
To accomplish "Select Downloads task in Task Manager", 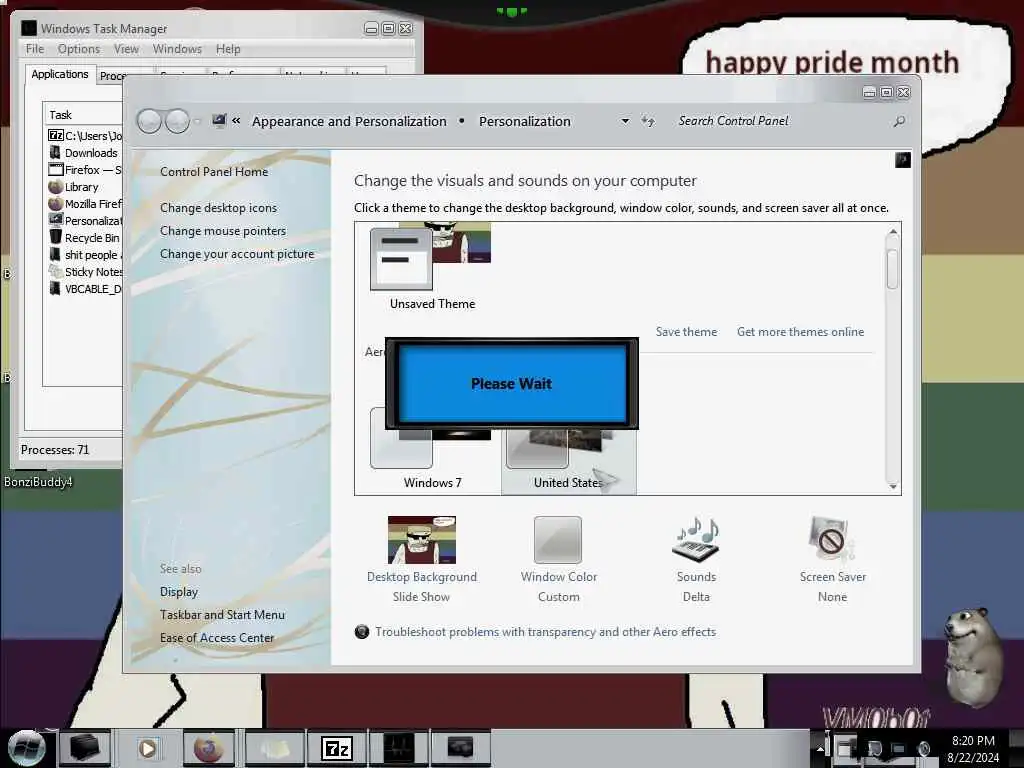I will [84, 153].
